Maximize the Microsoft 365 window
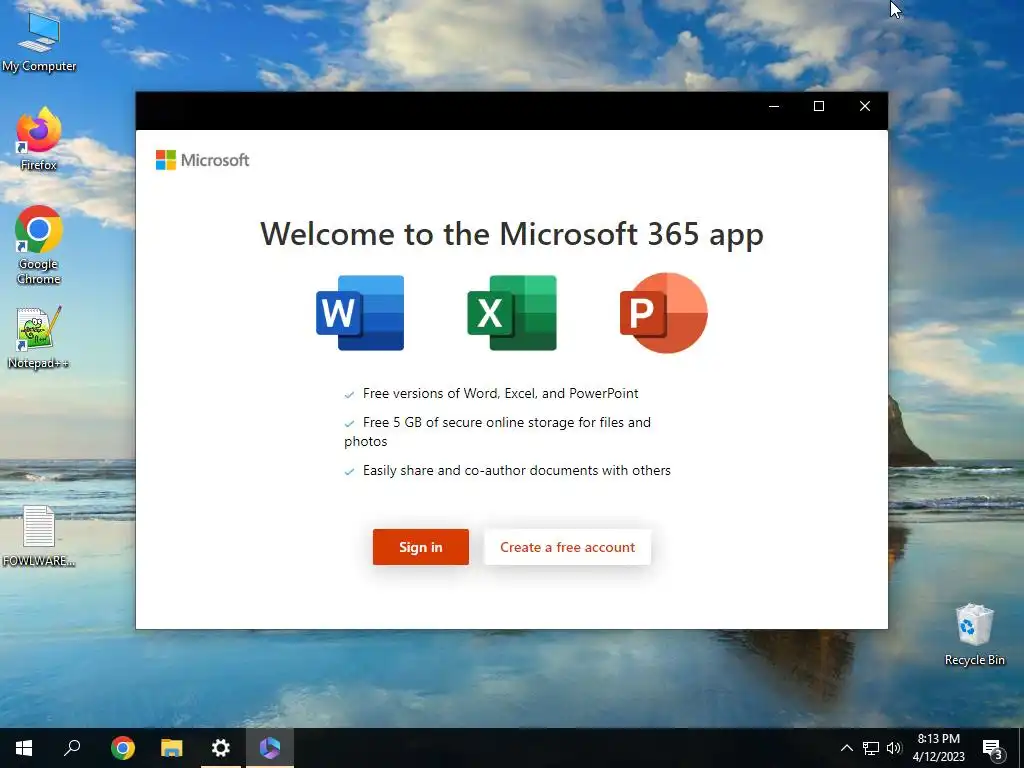The width and height of the screenshot is (1024, 768). coord(819,106)
